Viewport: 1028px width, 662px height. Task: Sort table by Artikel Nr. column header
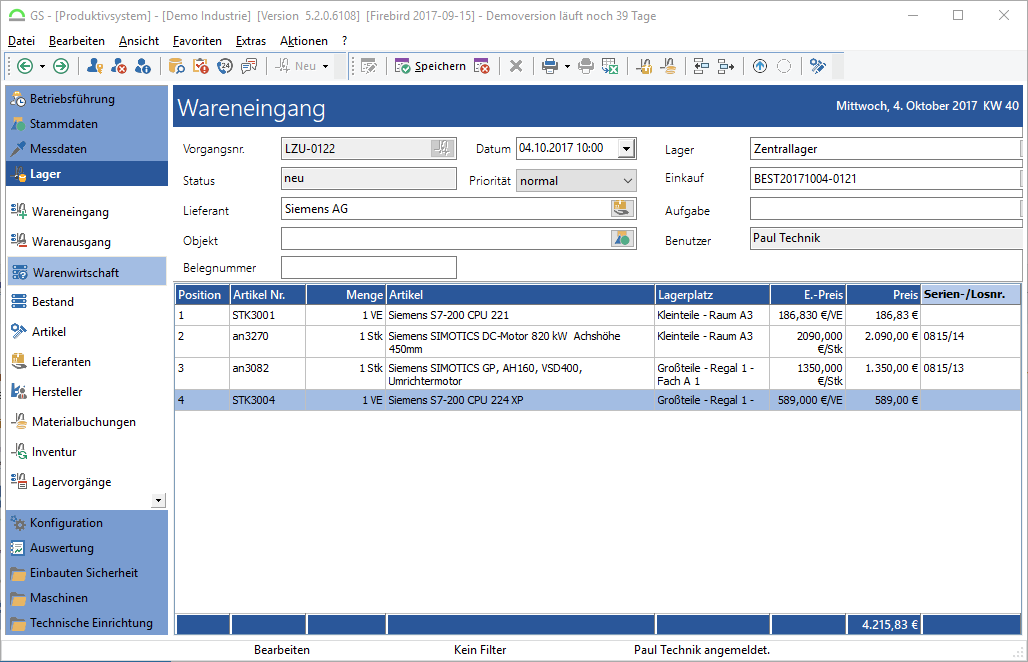coord(268,295)
